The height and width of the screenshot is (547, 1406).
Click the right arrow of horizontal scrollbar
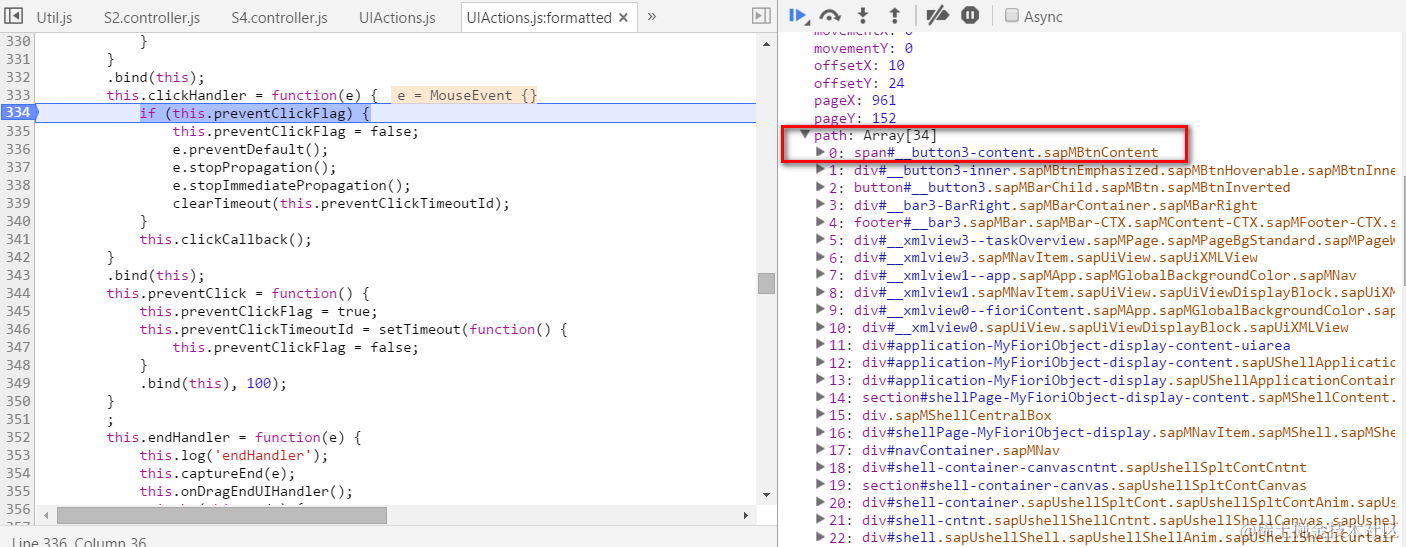tap(745, 515)
